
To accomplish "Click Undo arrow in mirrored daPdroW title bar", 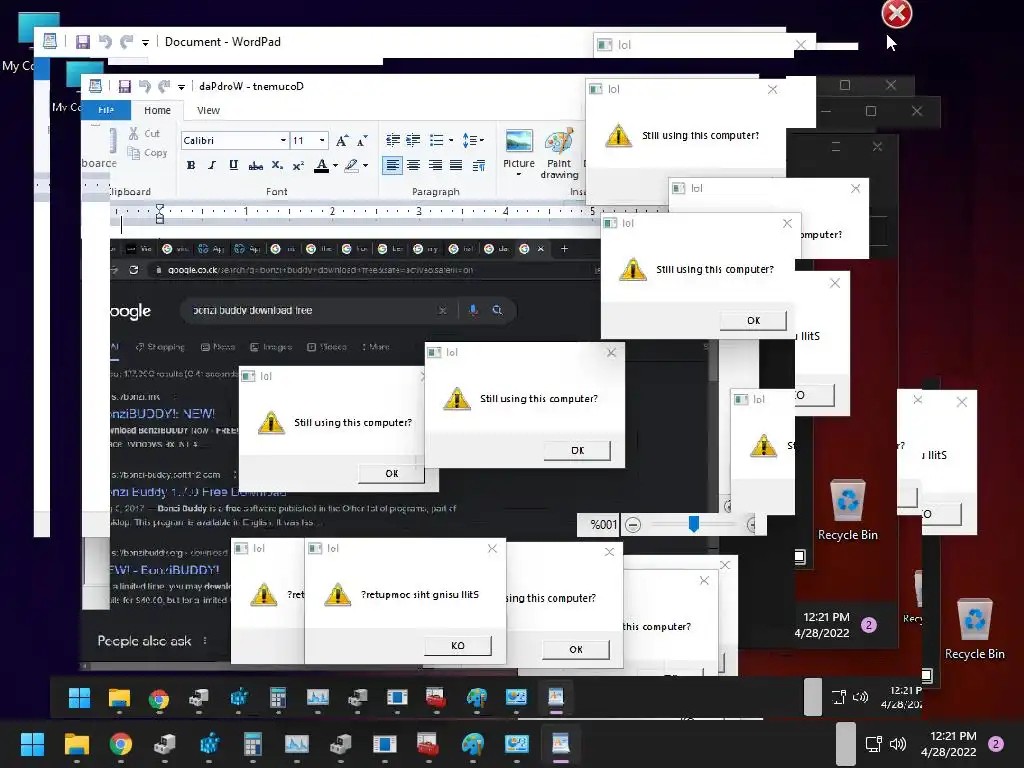I will click(144, 86).
